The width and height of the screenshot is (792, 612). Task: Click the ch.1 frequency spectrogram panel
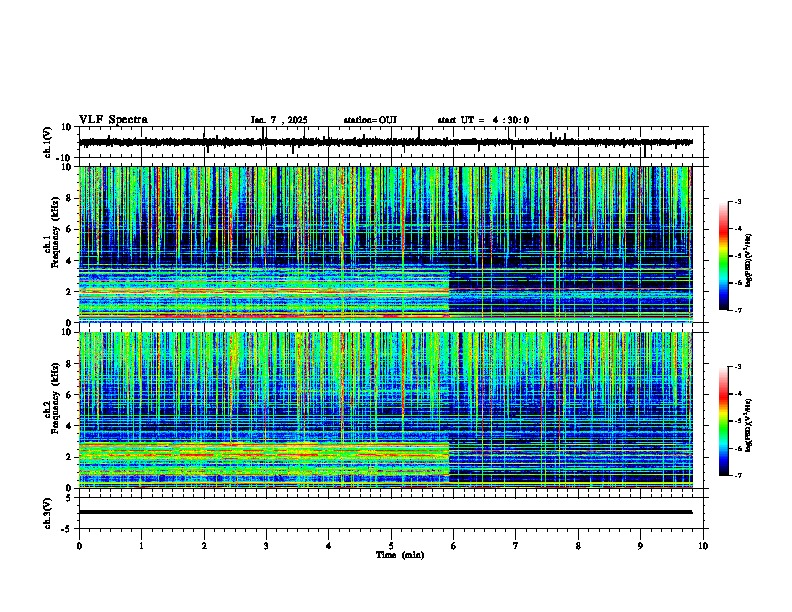(x=385, y=244)
